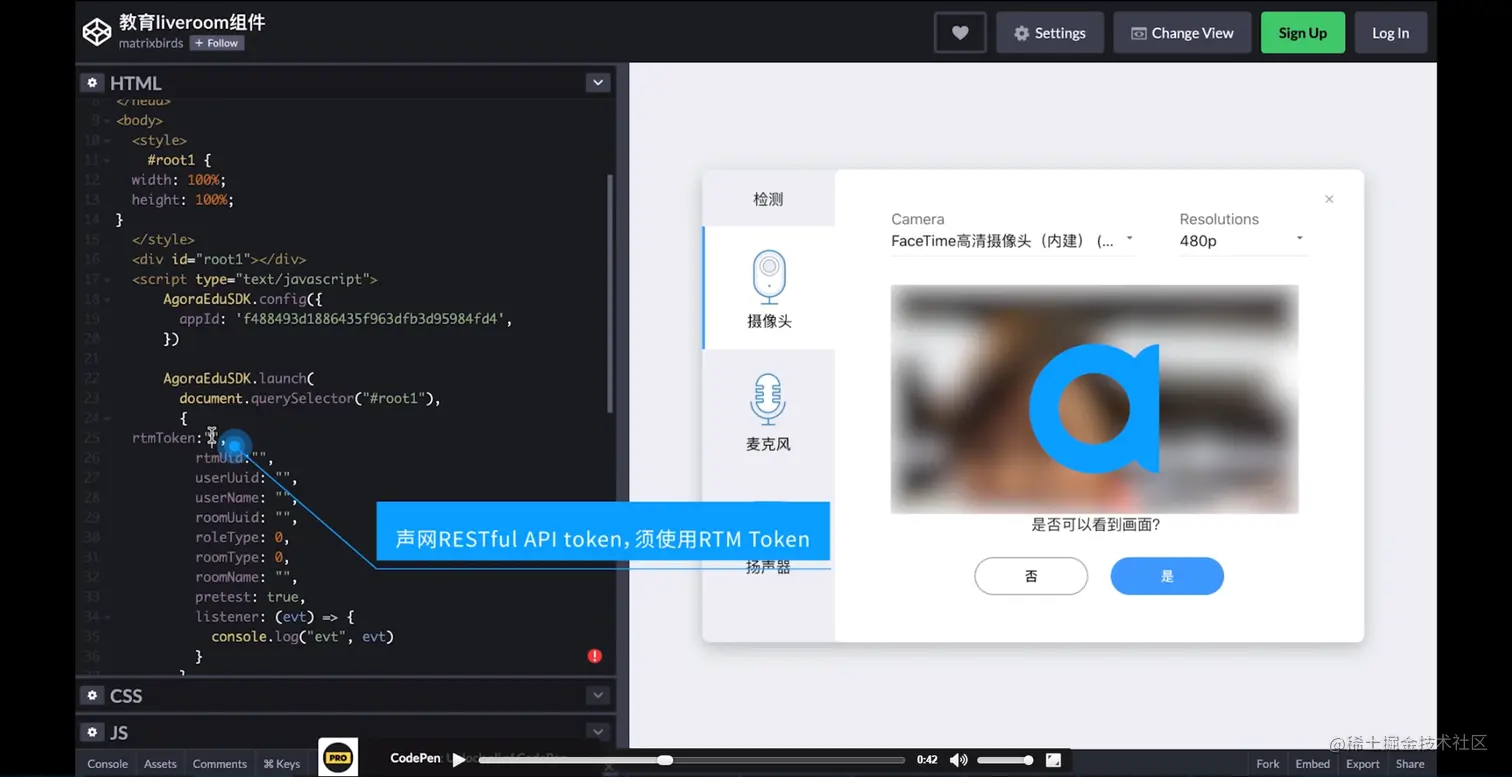Toggle the heart favorite button
The height and width of the screenshot is (777, 1512).
tap(959, 32)
